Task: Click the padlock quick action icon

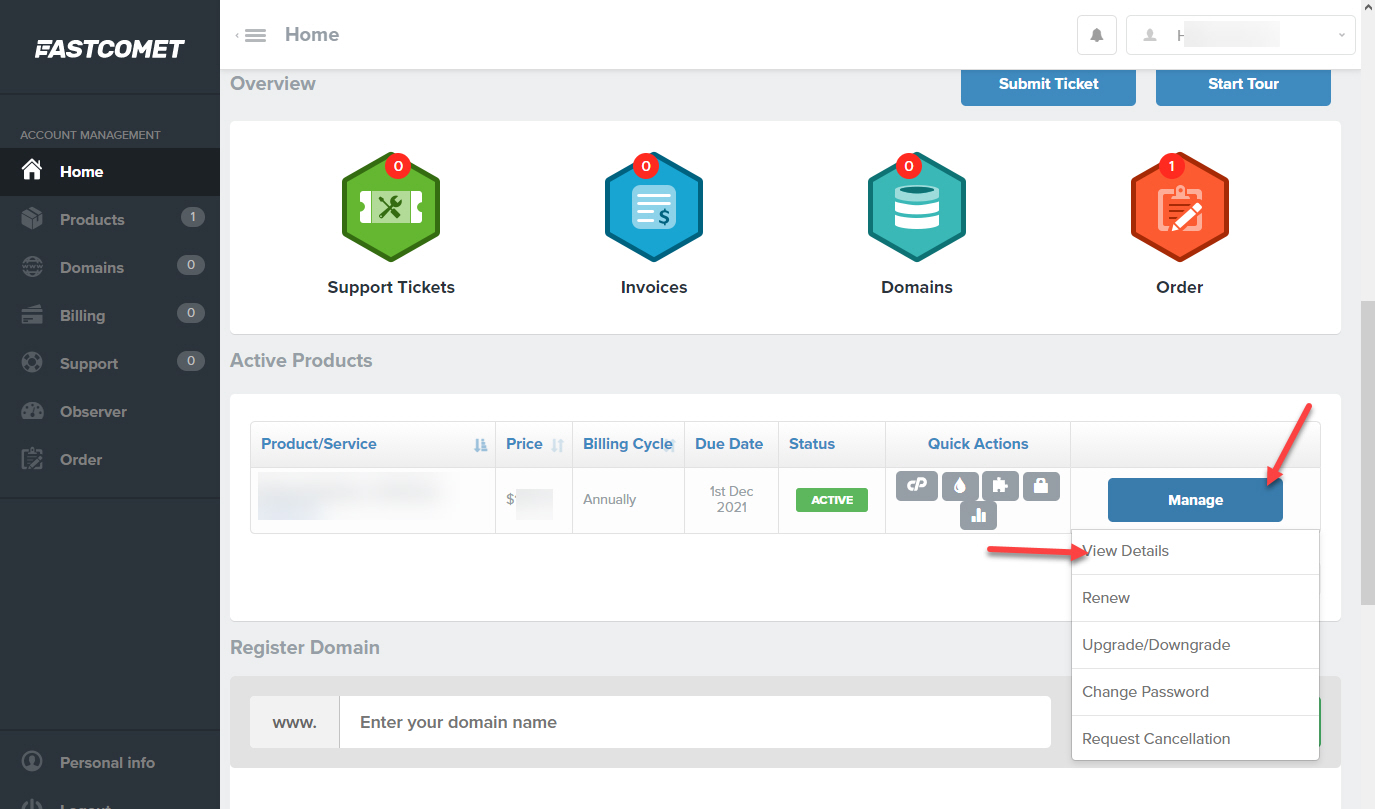Action: [1041, 486]
